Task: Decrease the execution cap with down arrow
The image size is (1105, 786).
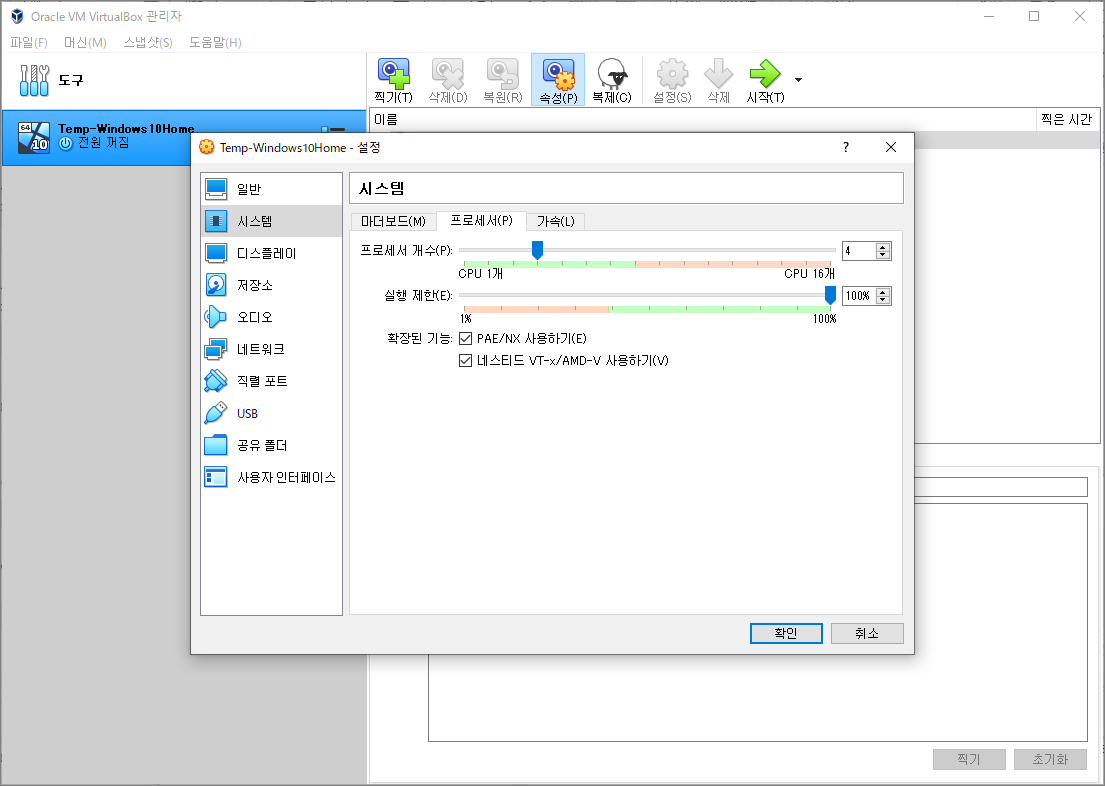Action: pos(883,300)
